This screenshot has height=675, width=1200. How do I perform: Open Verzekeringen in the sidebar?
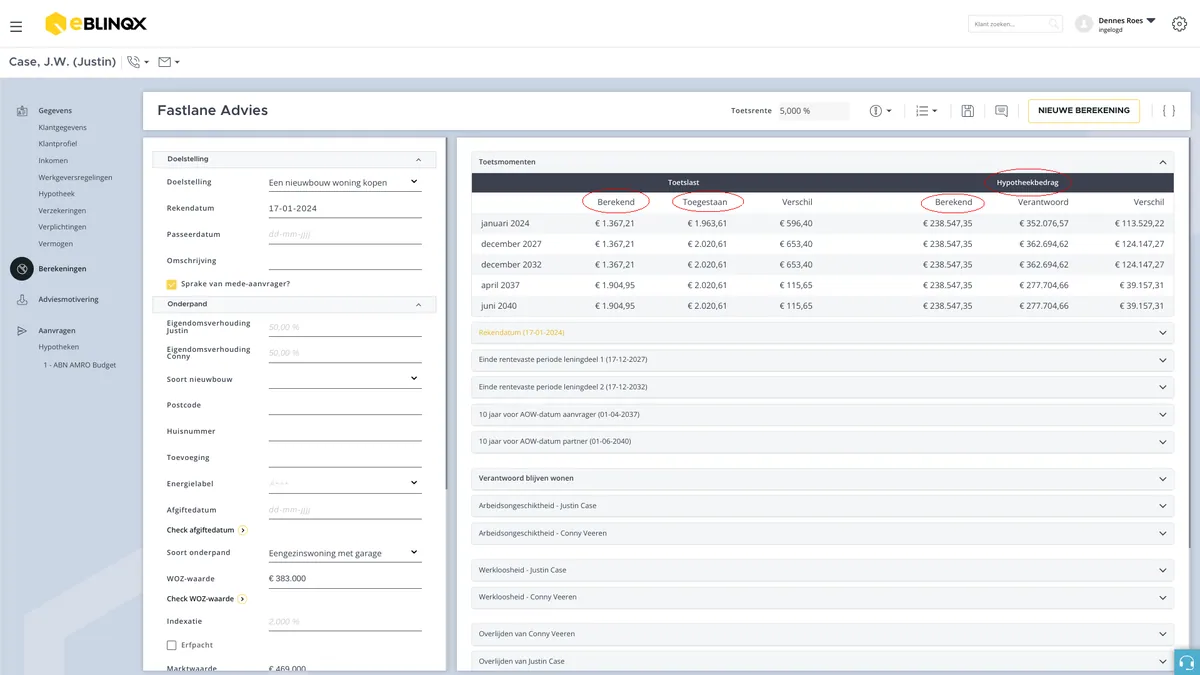(x=62, y=211)
